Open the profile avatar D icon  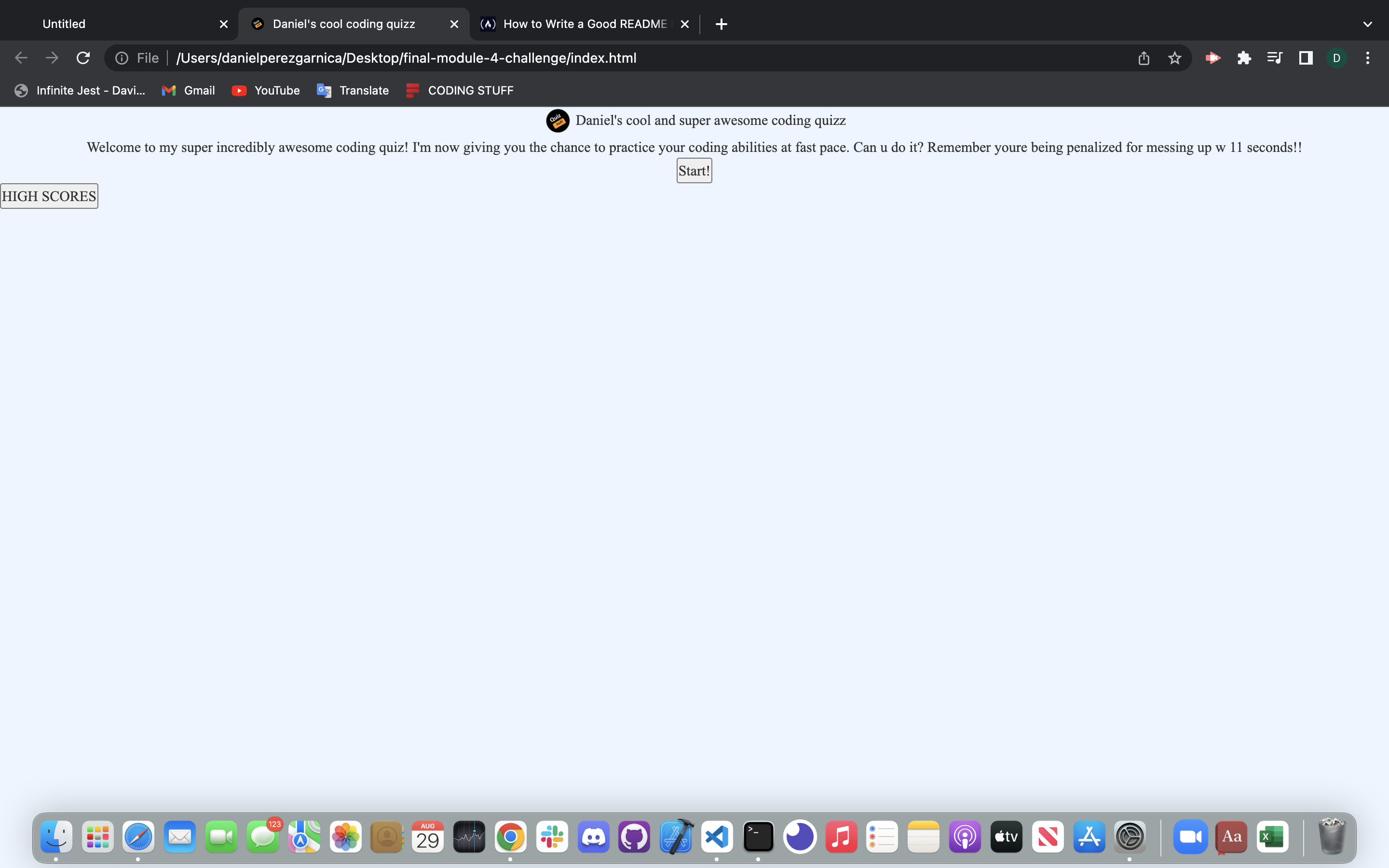tap(1337, 58)
